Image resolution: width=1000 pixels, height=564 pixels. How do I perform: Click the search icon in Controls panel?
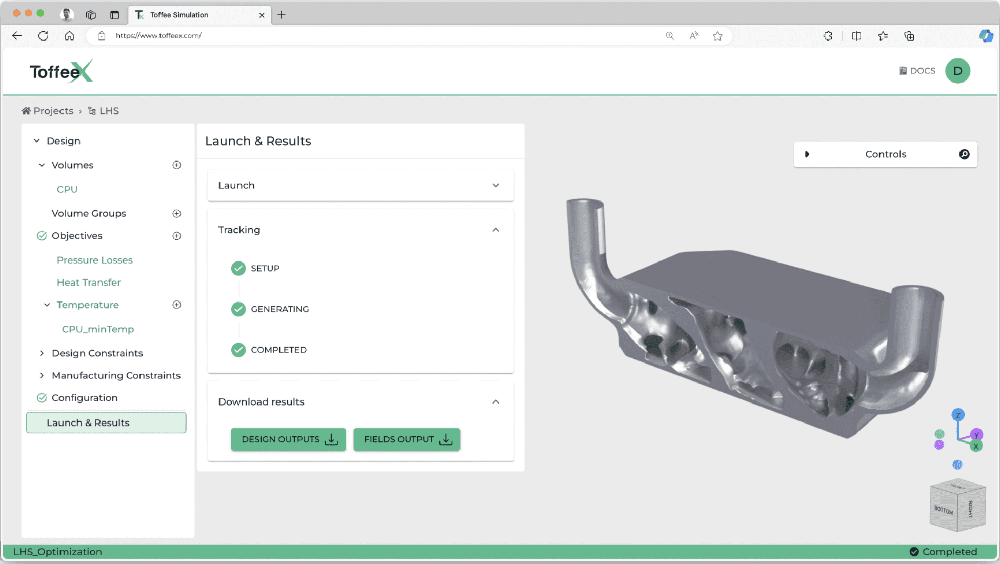(x=964, y=154)
